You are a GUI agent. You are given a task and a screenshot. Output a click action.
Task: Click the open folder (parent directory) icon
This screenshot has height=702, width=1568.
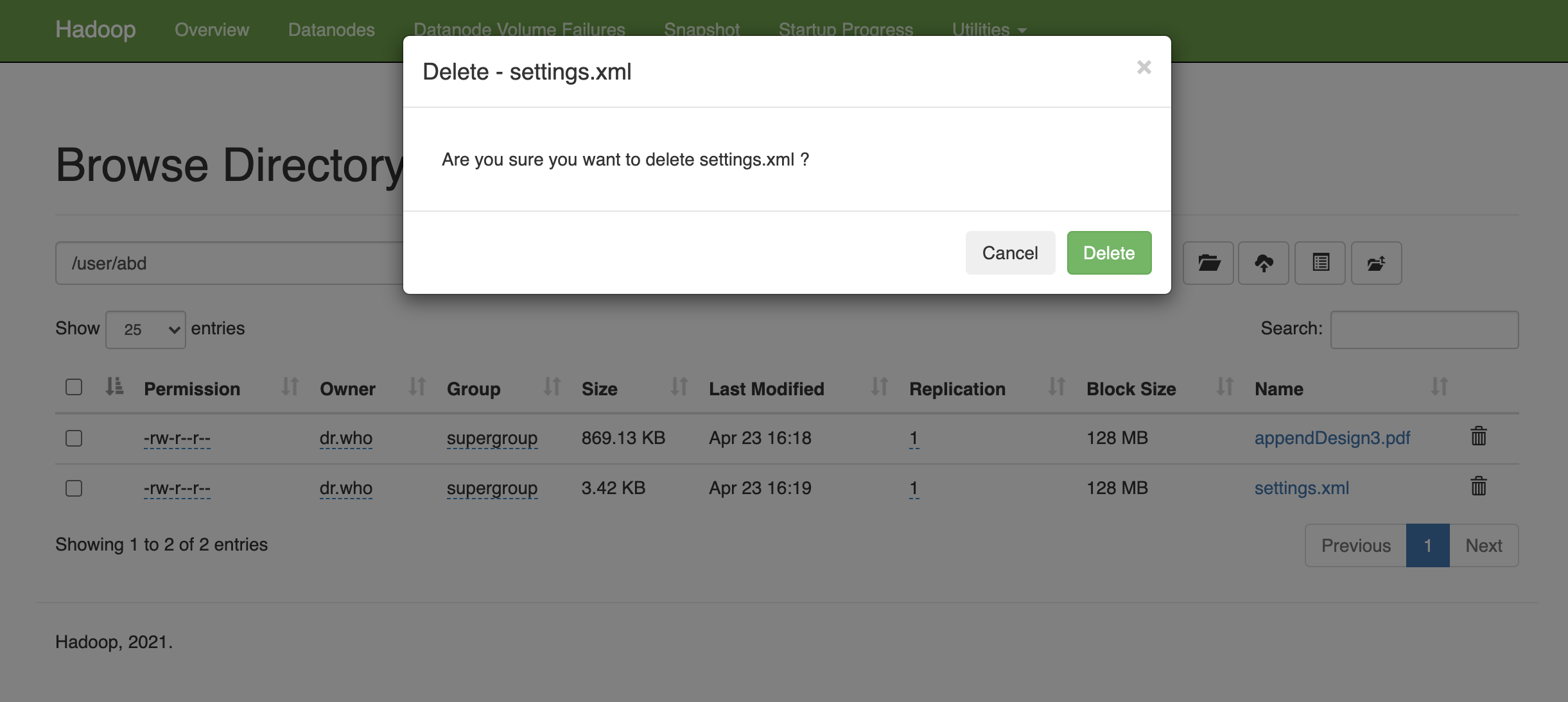pos(1208,263)
